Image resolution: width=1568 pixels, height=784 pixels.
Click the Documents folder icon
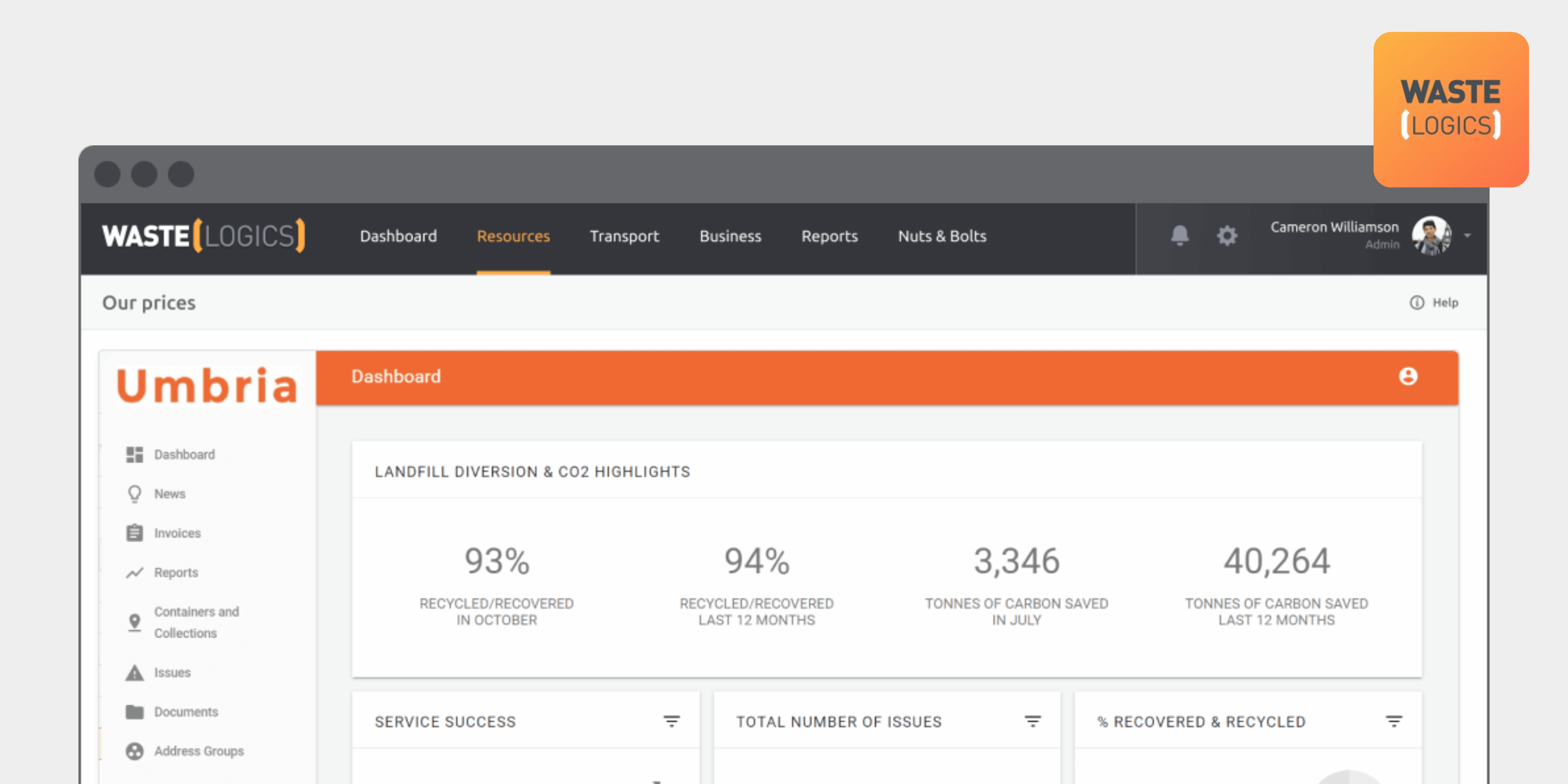[135, 712]
